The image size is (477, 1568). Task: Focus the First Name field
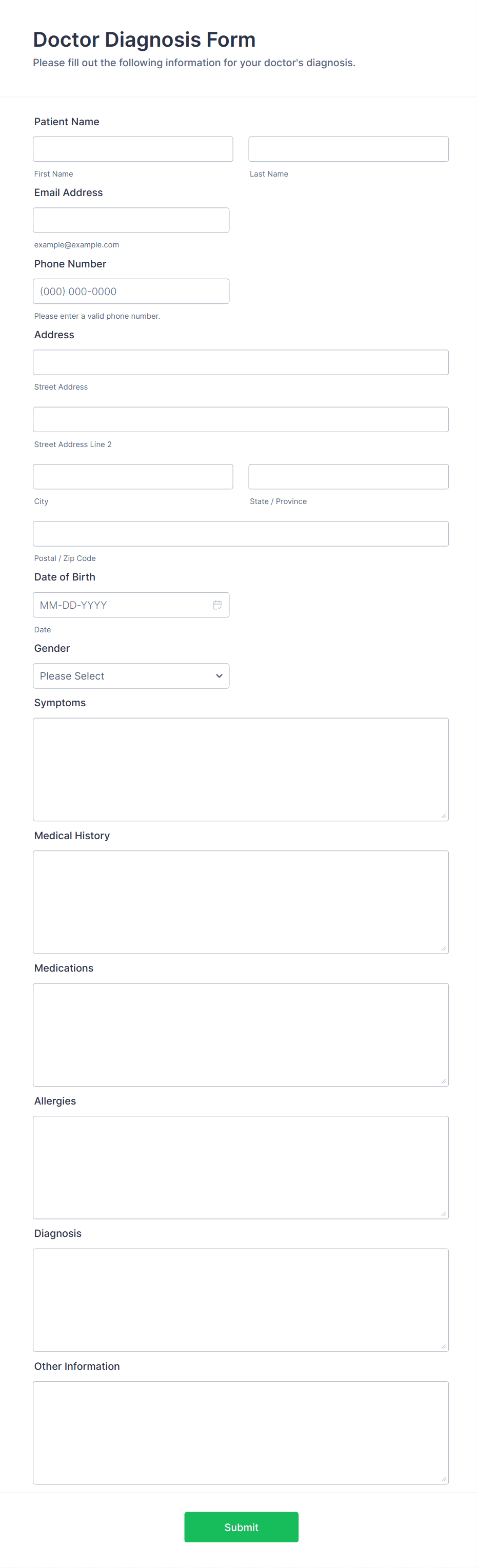point(133,149)
